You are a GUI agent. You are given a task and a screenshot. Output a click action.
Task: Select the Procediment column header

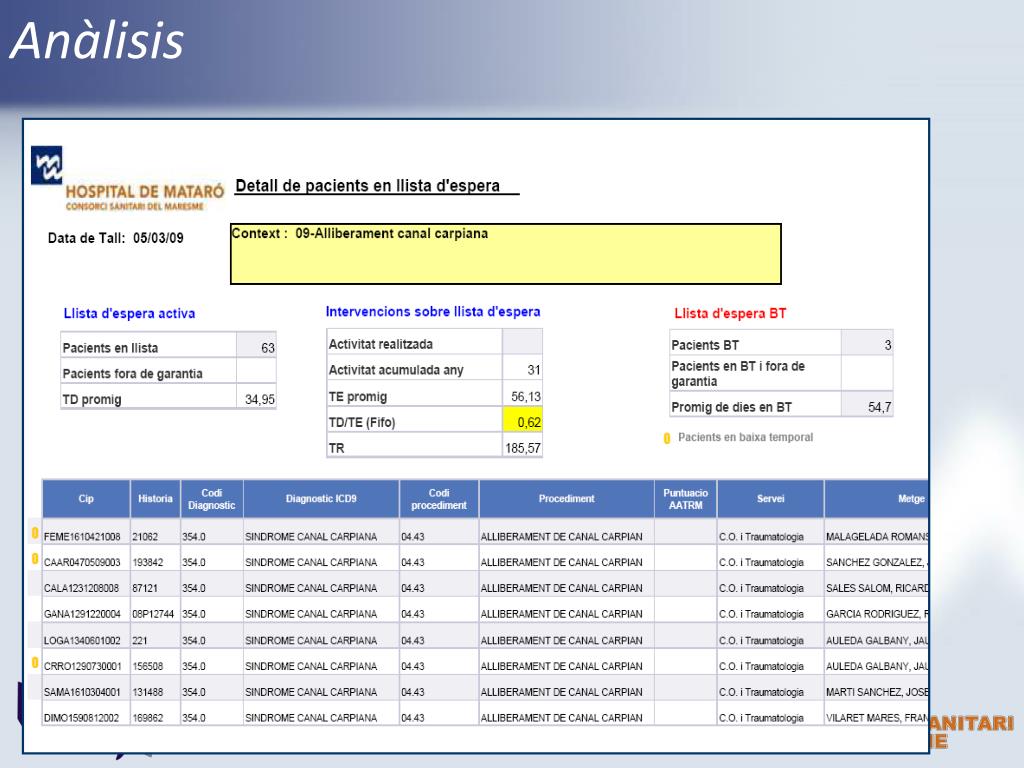coord(566,498)
